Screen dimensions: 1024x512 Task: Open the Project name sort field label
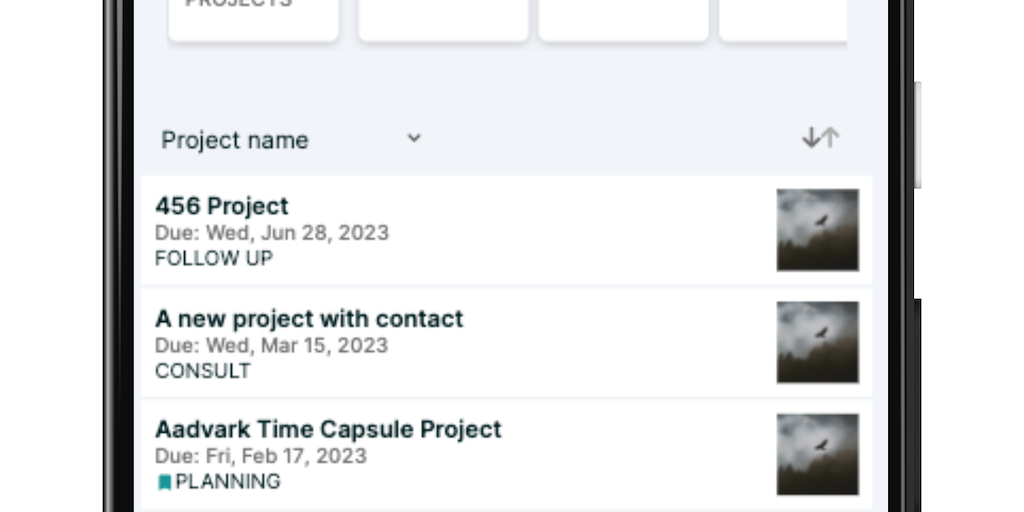(235, 141)
